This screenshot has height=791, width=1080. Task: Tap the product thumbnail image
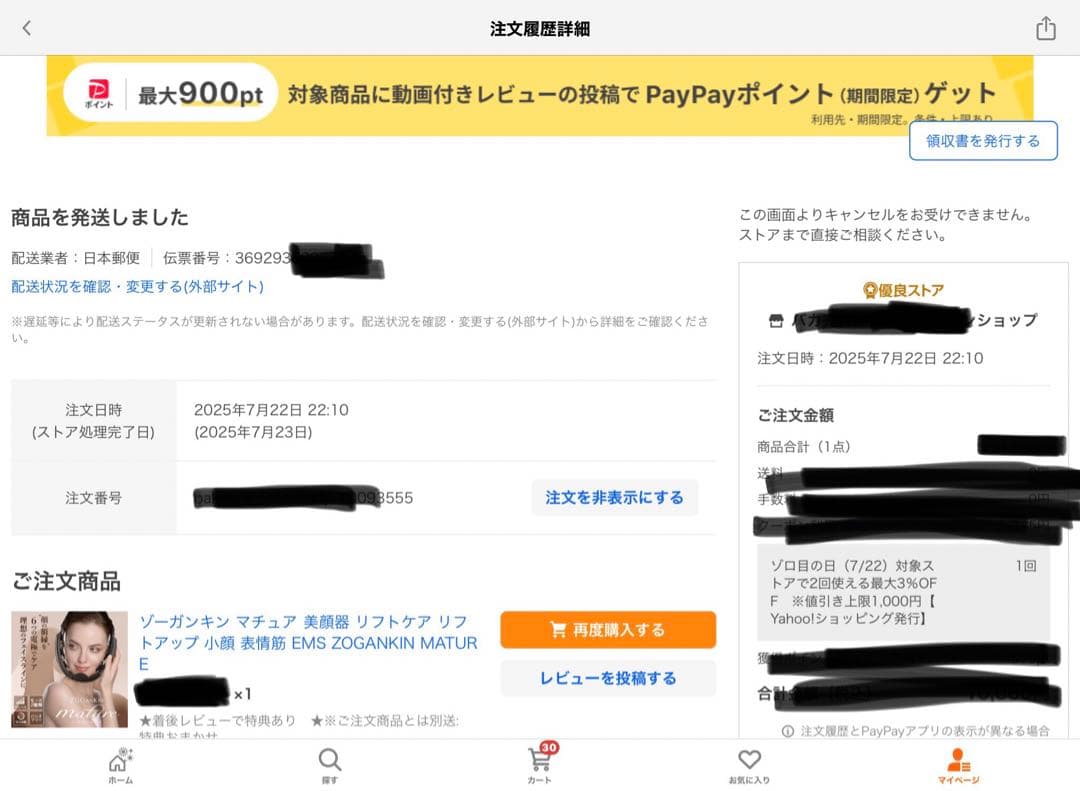70,669
